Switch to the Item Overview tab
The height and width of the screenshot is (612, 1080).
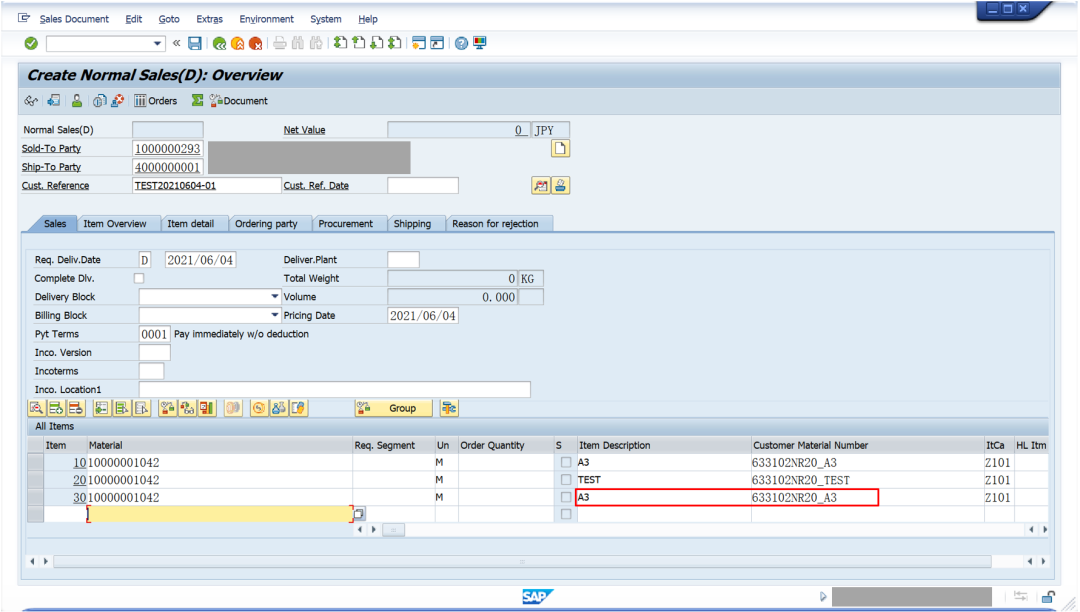[115, 224]
